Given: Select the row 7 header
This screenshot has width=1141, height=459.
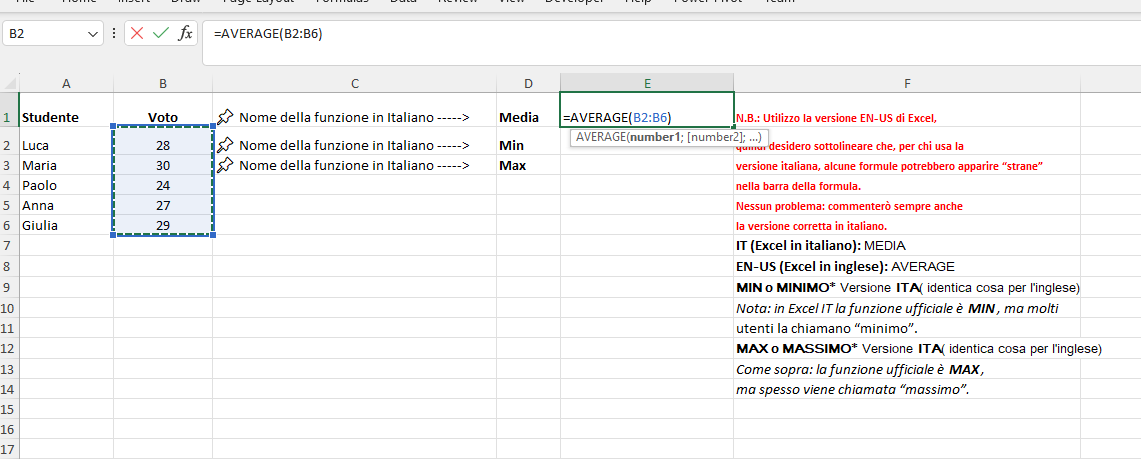Looking at the screenshot, I should [9, 246].
